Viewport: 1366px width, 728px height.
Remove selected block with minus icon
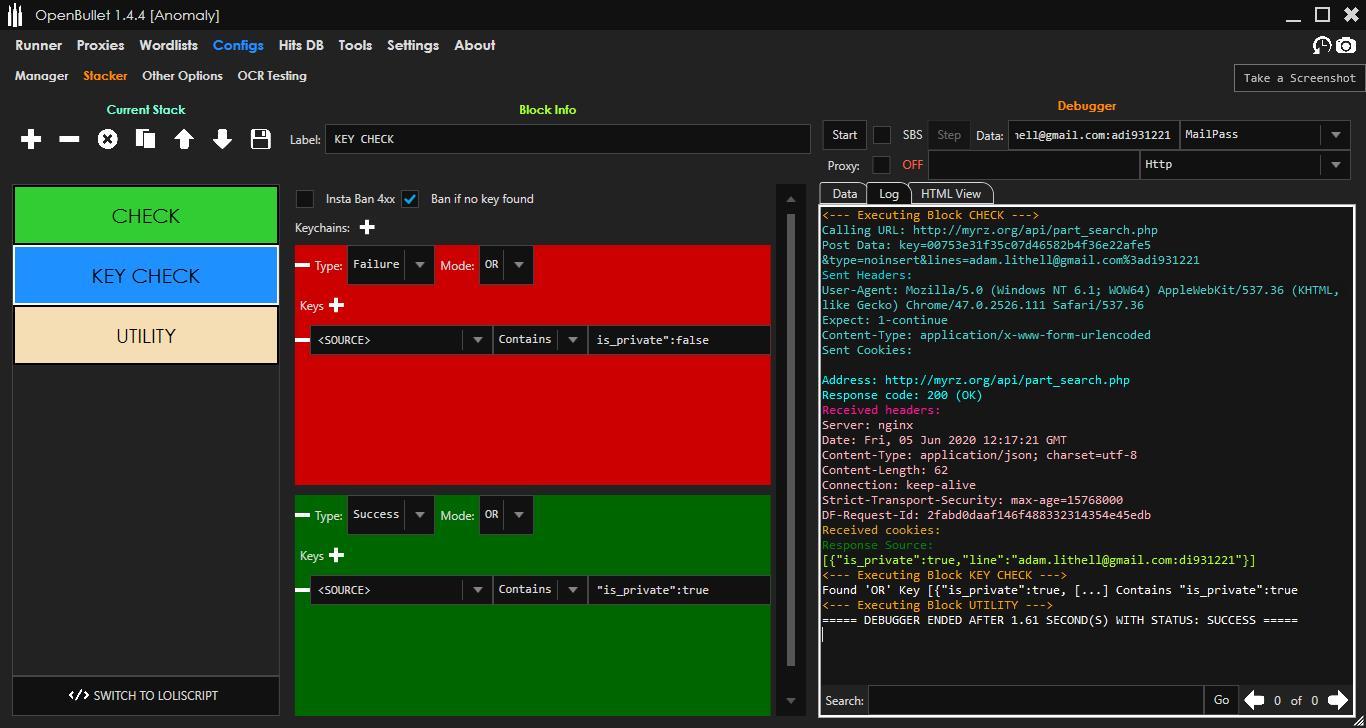point(69,139)
